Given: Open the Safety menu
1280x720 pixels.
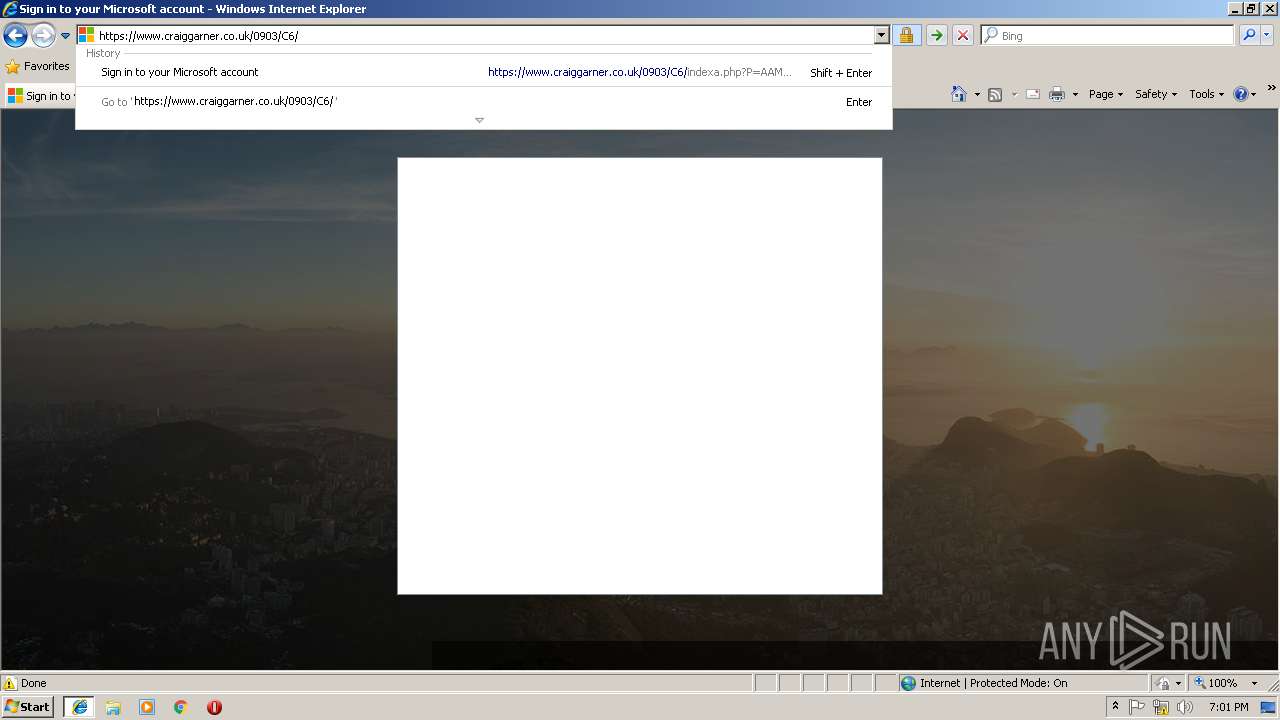Looking at the screenshot, I should (x=1155, y=94).
